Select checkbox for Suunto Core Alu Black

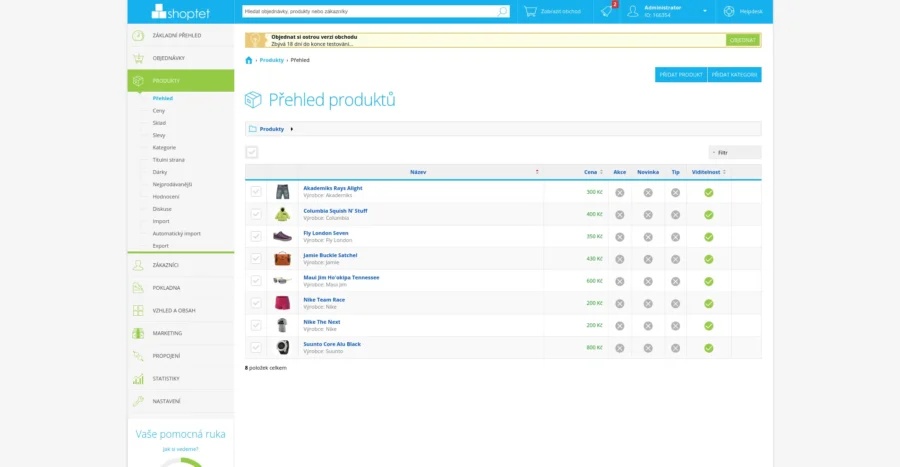pos(256,347)
